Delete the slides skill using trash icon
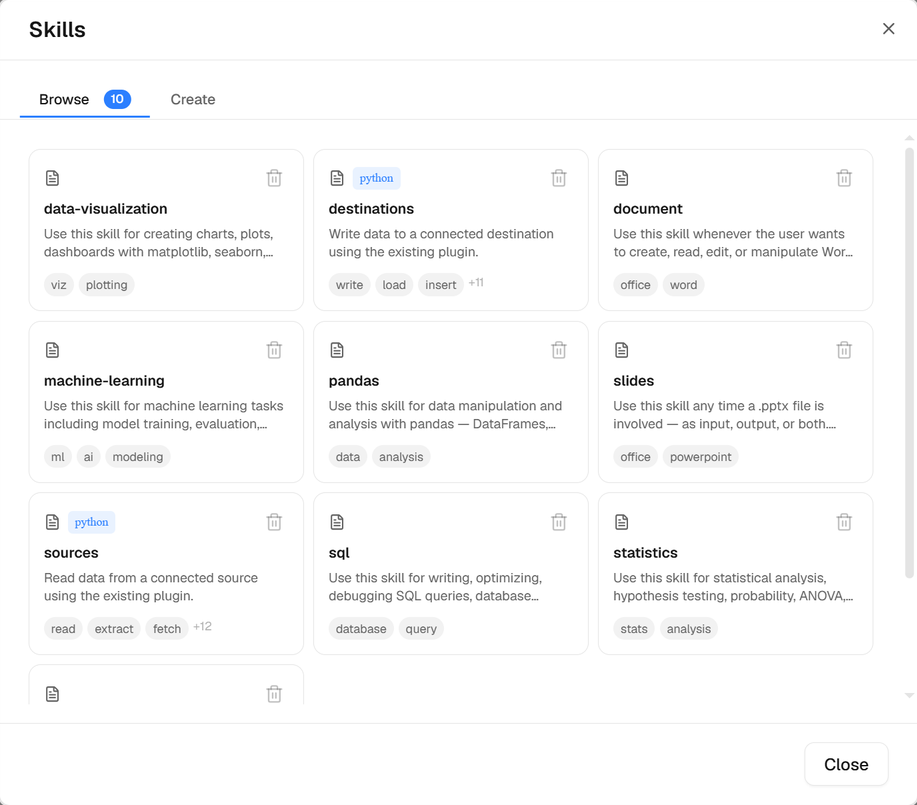Image resolution: width=917 pixels, height=805 pixels. click(844, 350)
